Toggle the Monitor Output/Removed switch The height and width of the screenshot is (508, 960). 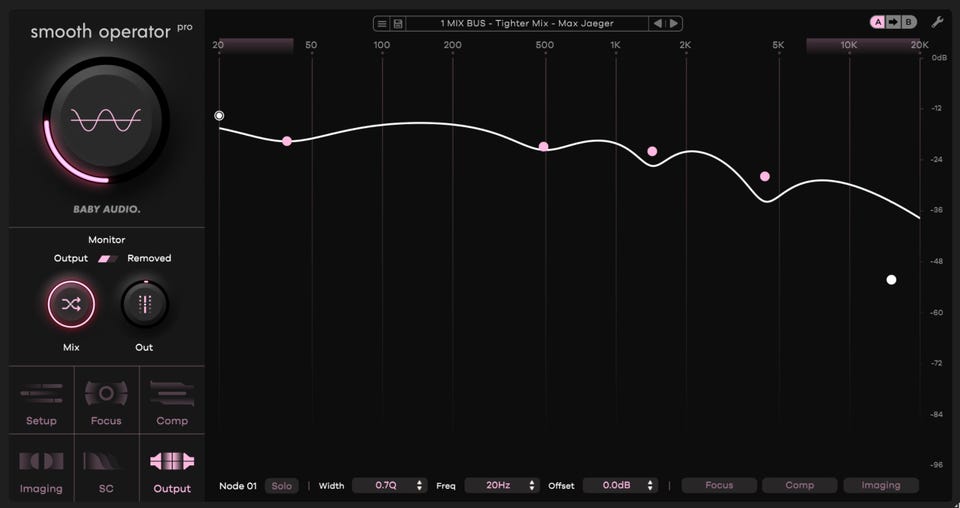(108, 258)
